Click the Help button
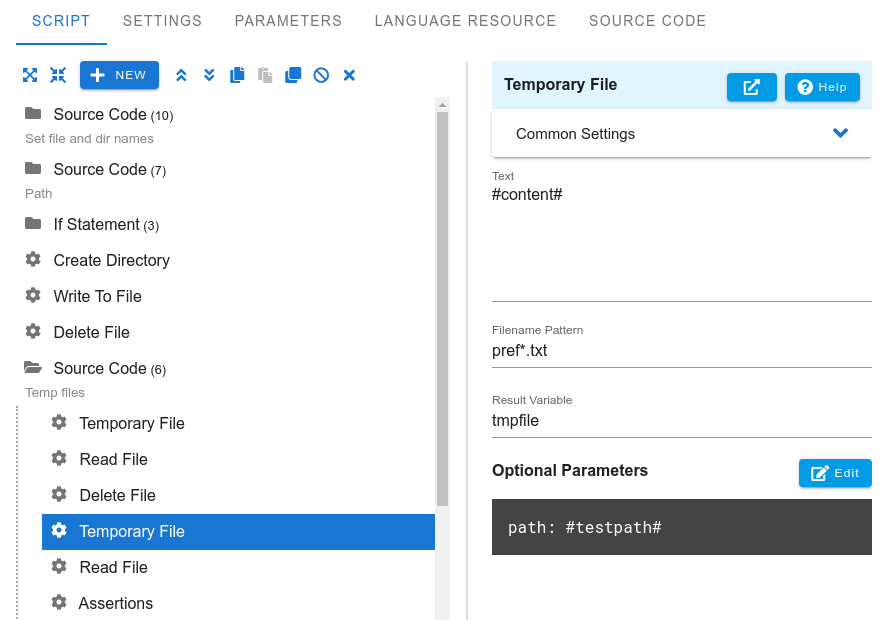Screen dimensions: 889x620 [x=822, y=87]
